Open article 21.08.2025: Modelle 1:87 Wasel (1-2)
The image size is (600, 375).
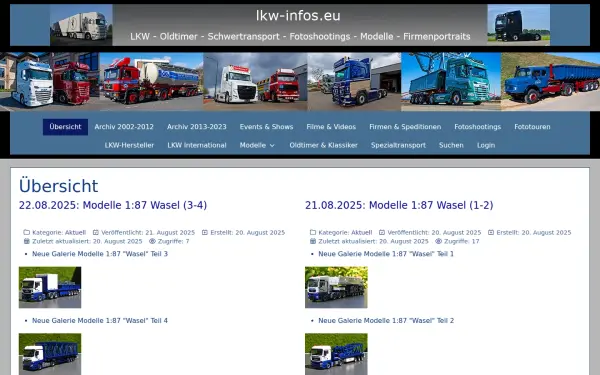(399, 205)
